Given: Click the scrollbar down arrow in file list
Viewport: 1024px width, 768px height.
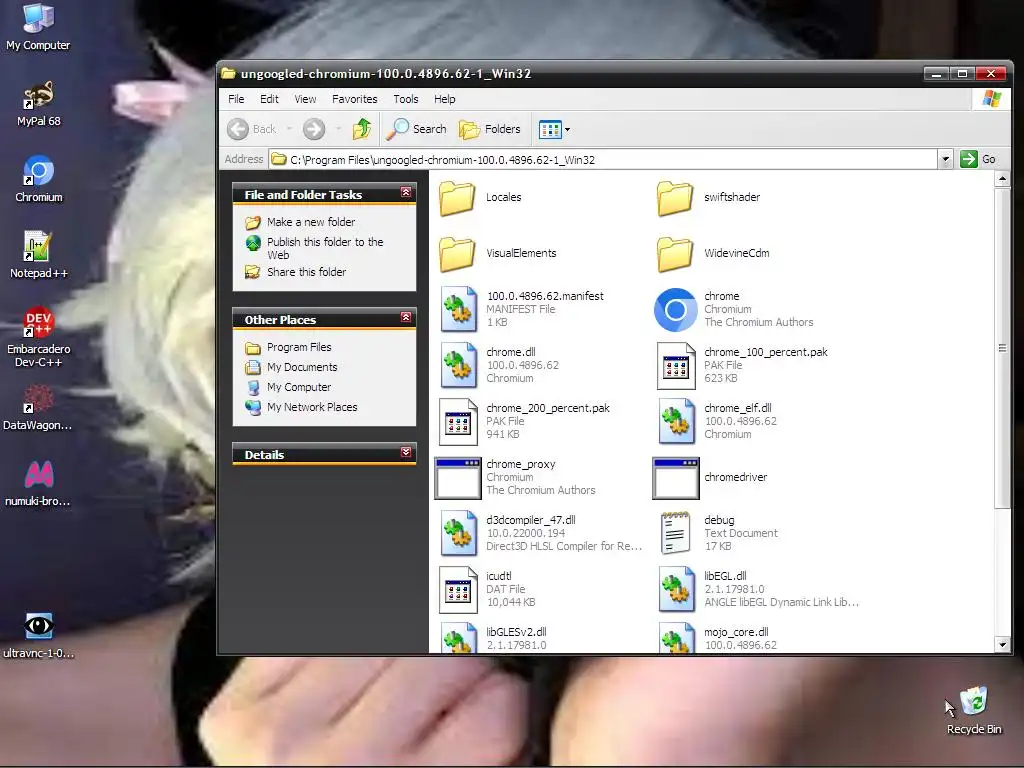Looking at the screenshot, I should 1002,645.
